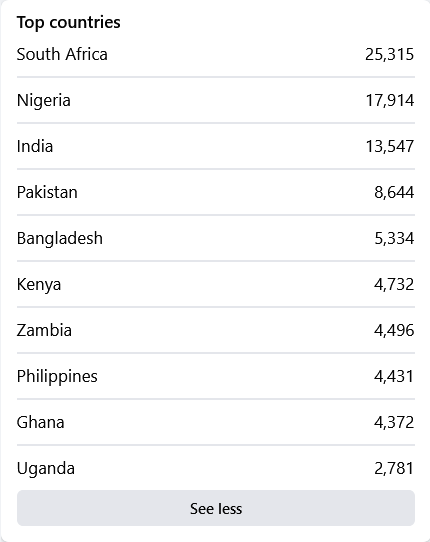Click the 5,334 count for Bangladesh
430x542 pixels.
click(394, 239)
